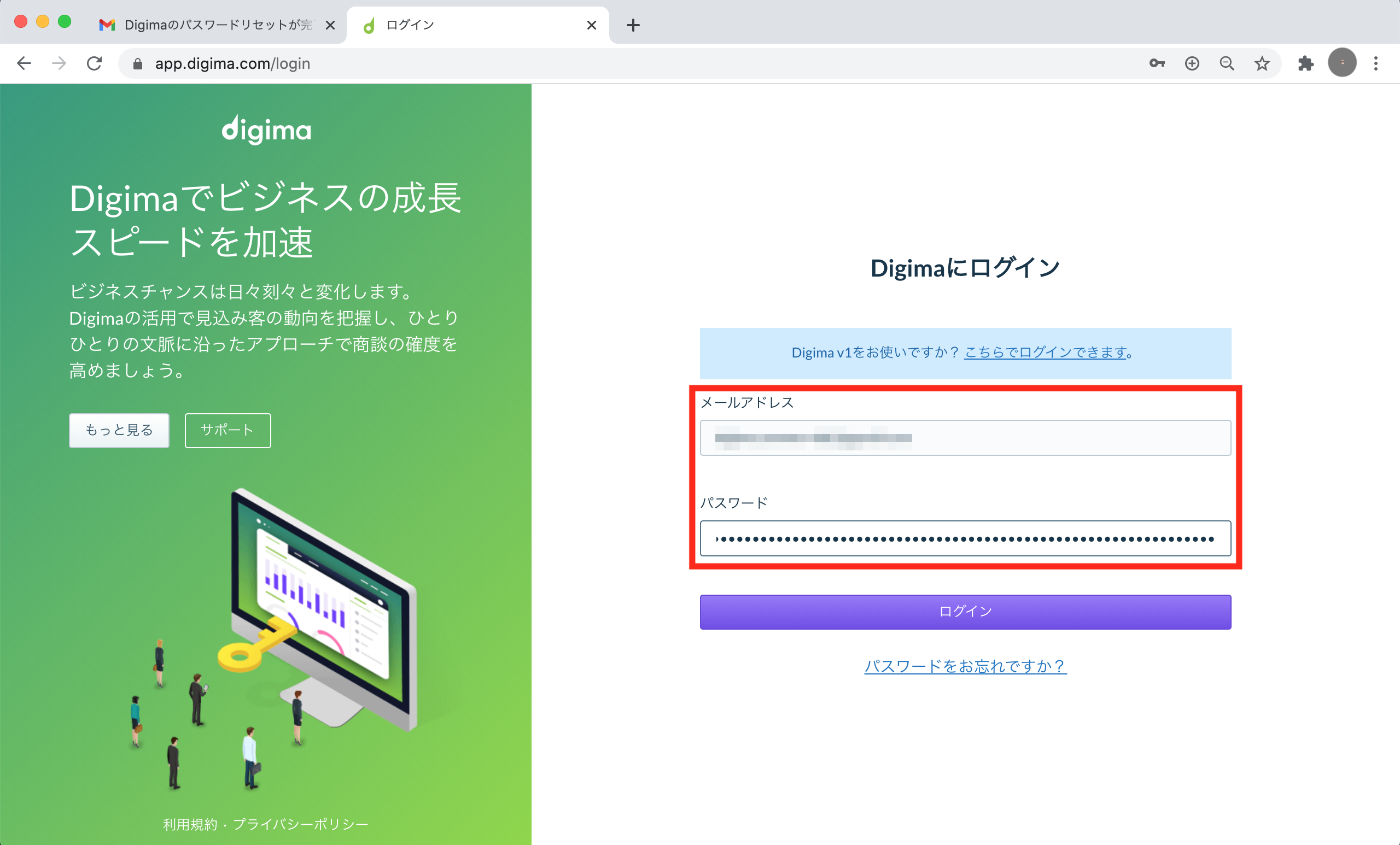Open a new tab with the plus button
Viewport: 1400px width, 845px height.
(633, 25)
